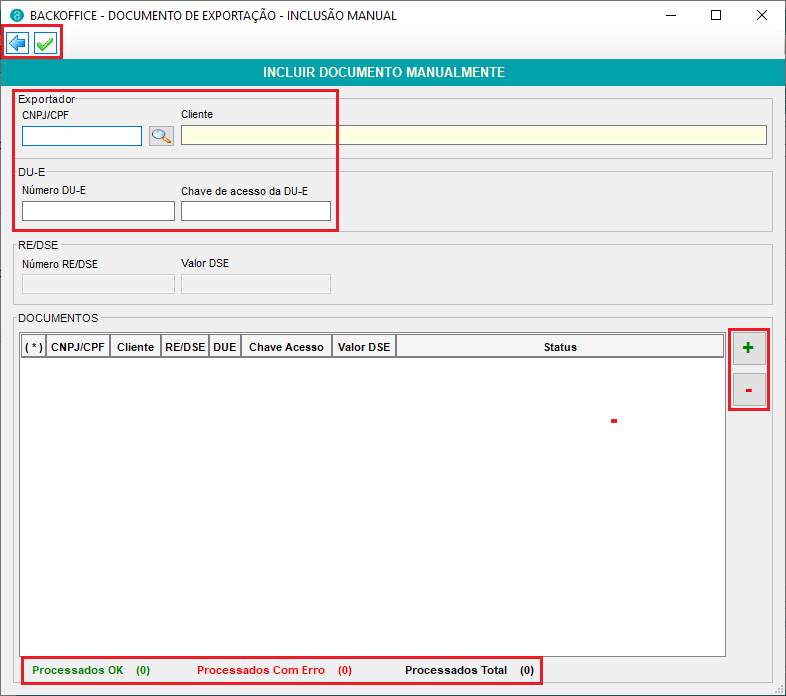This screenshot has width=786, height=696.
Task: Select the Número DU-E input box
Action: pos(98,211)
